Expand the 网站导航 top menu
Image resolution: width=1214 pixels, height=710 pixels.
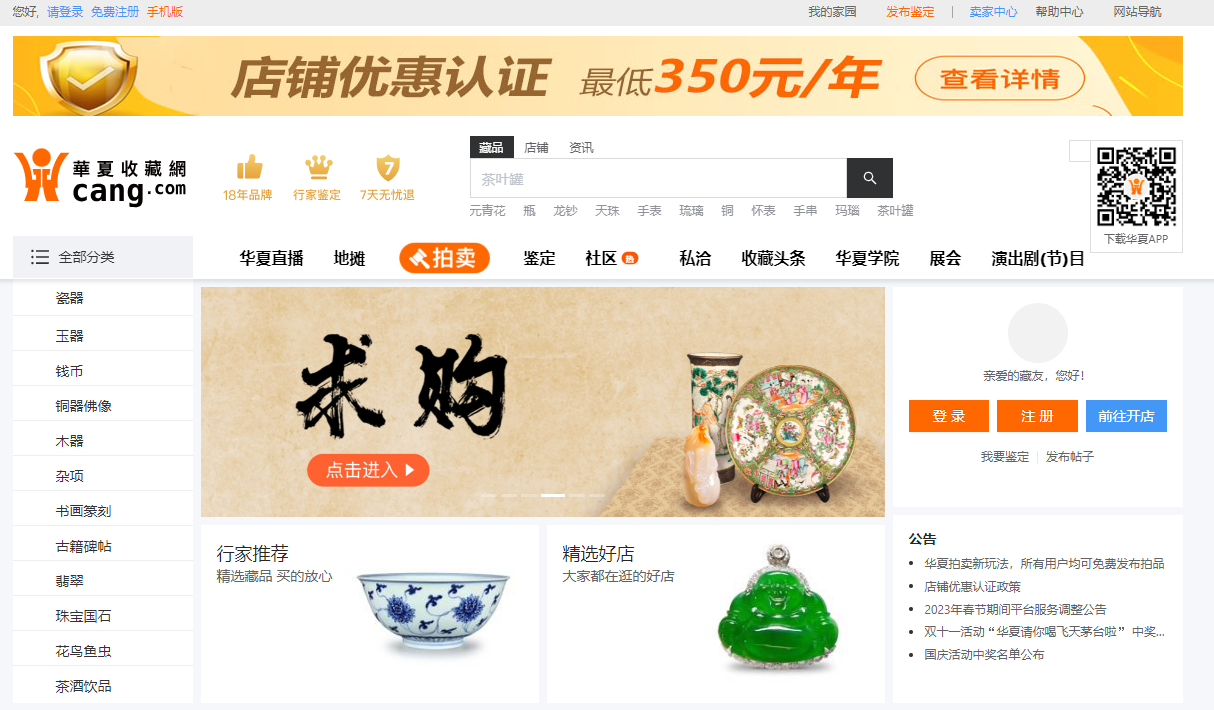coord(1137,12)
